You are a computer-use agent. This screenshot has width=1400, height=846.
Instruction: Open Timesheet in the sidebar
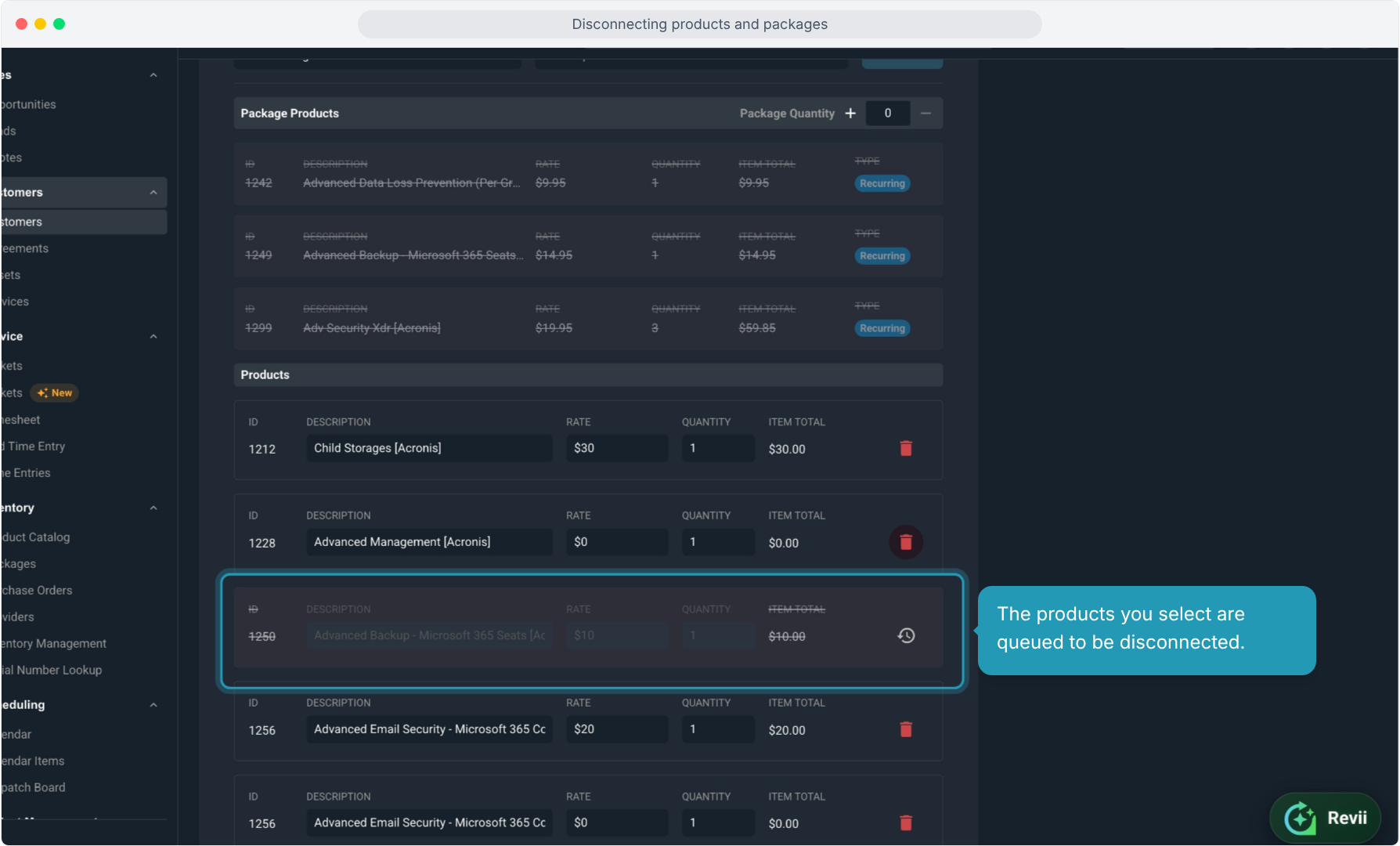(x=21, y=420)
